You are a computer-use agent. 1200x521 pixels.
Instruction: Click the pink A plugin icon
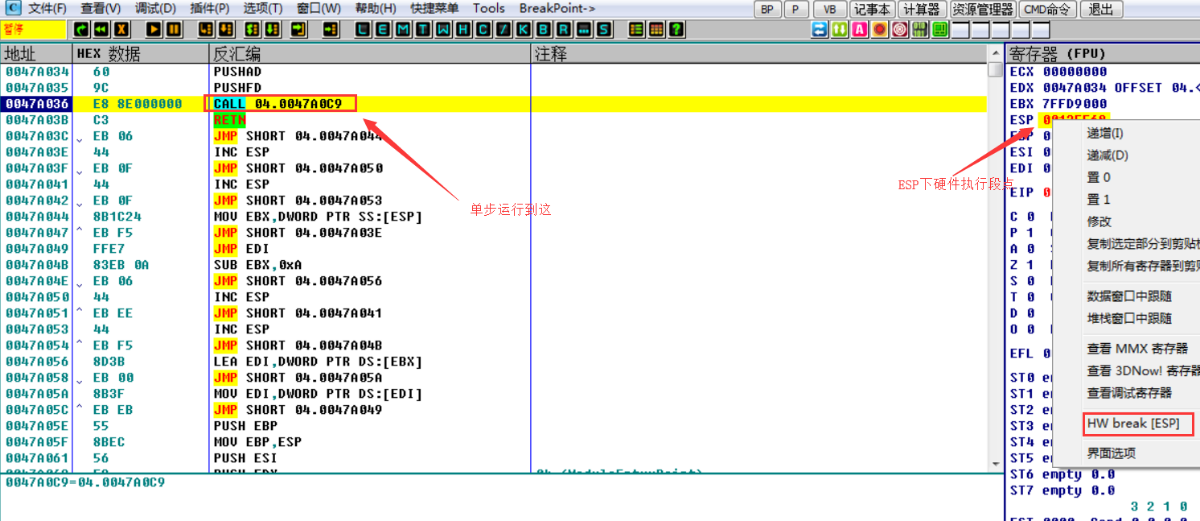859,29
